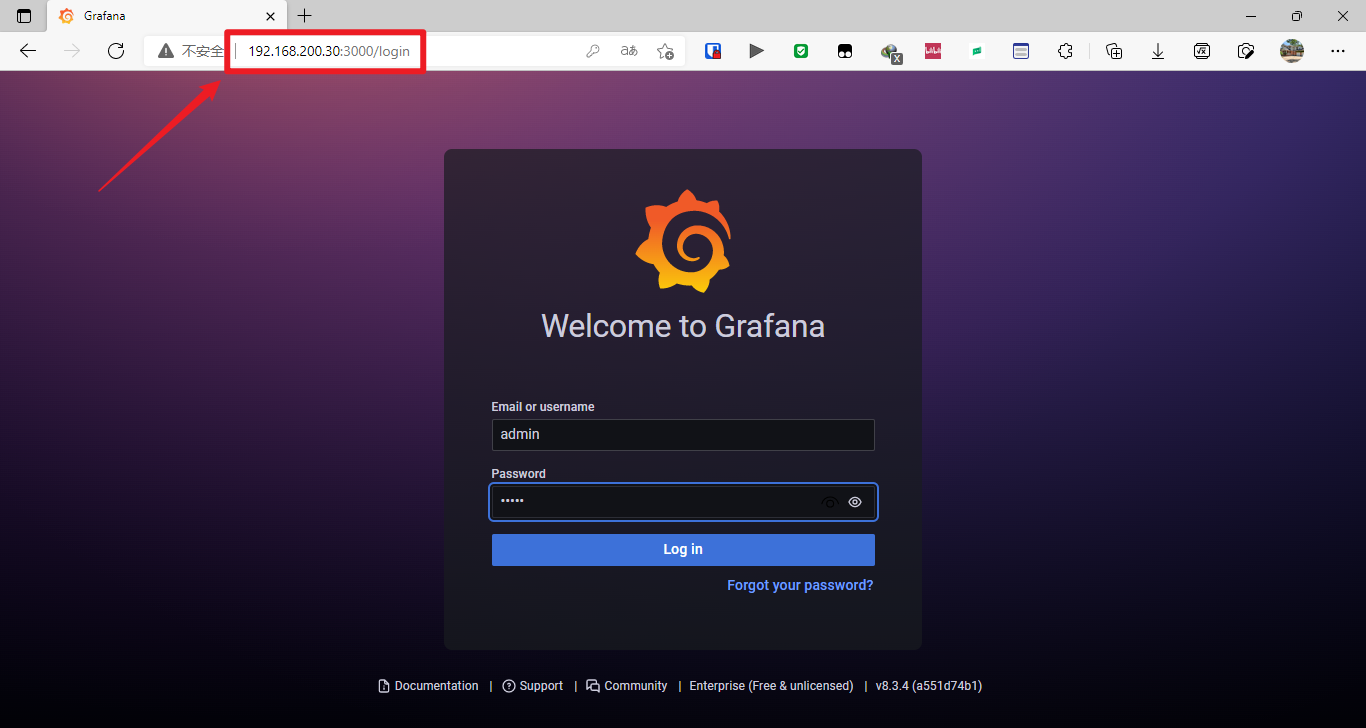Image resolution: width=1366 pixels, height=728 pixels.
Task: Open the Collections icon
Action: [1114, 51]
